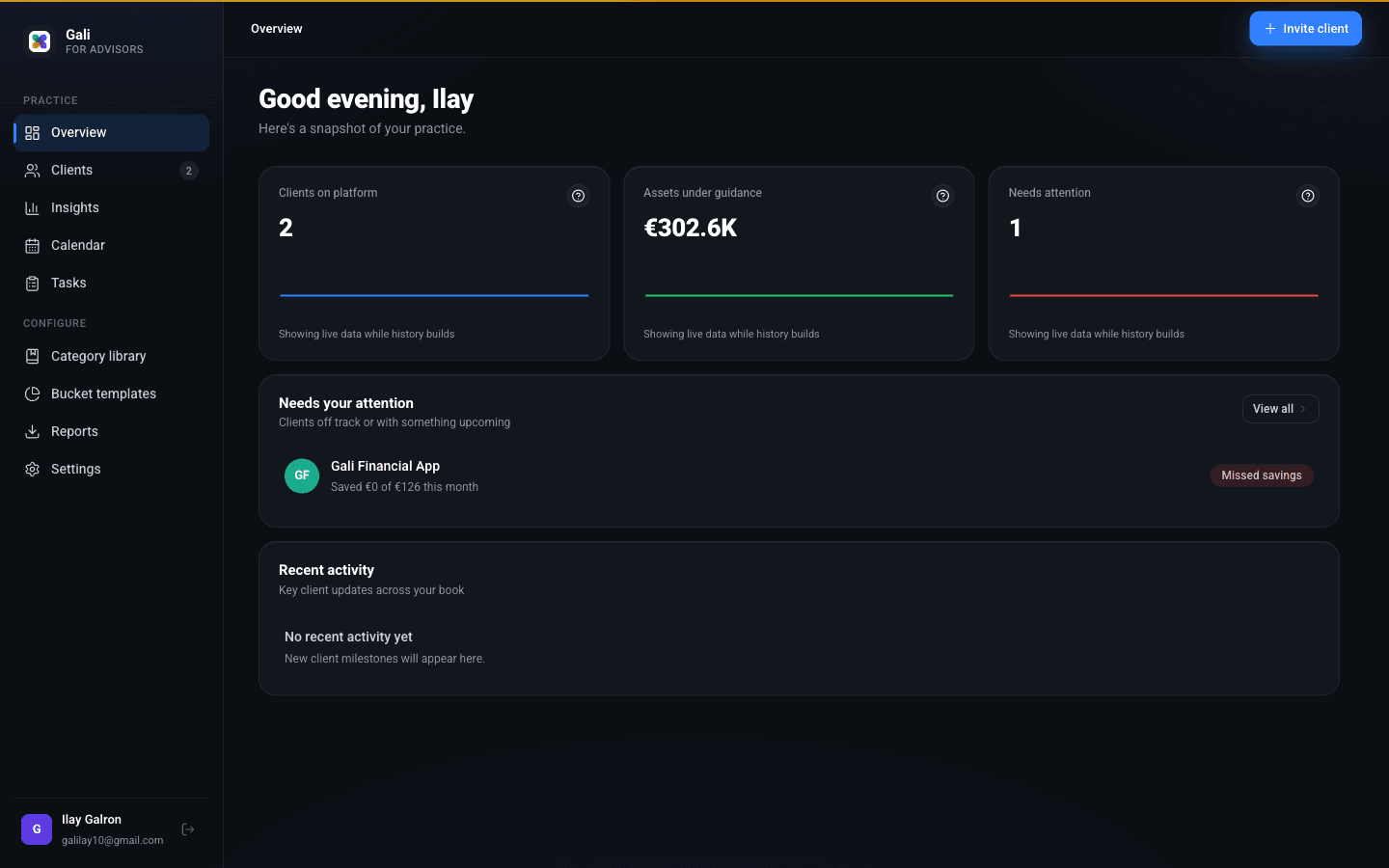The image size is (1389, 868).
Task: Click the Clients on platform card
Action: pyautogui.click(x=434, y=263)
